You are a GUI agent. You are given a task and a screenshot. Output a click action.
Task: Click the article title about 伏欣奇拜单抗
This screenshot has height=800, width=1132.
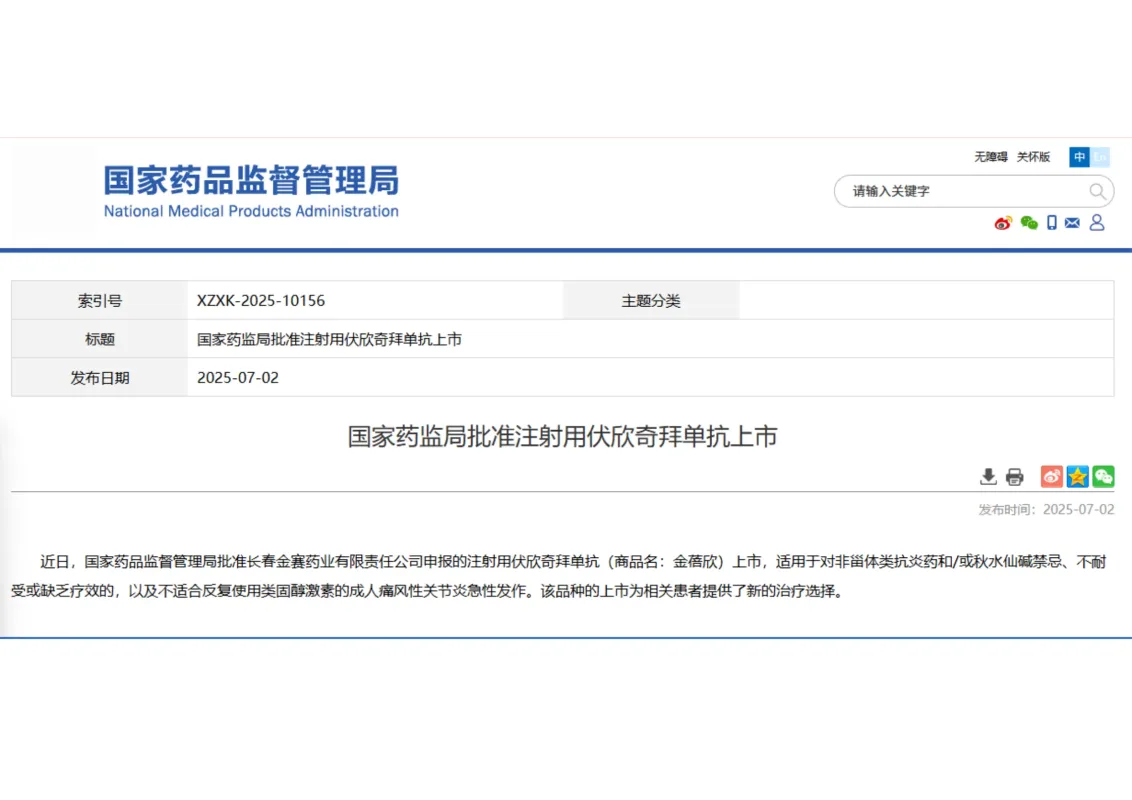tap(563, 437)
